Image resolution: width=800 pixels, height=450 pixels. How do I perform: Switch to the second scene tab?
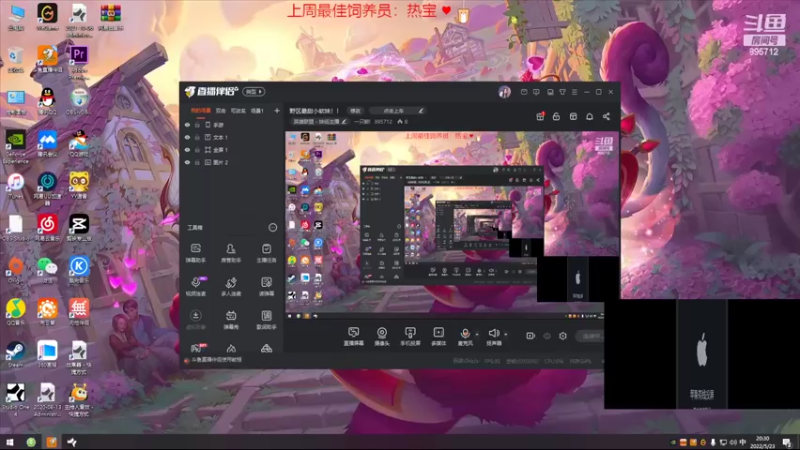point(220,111)
